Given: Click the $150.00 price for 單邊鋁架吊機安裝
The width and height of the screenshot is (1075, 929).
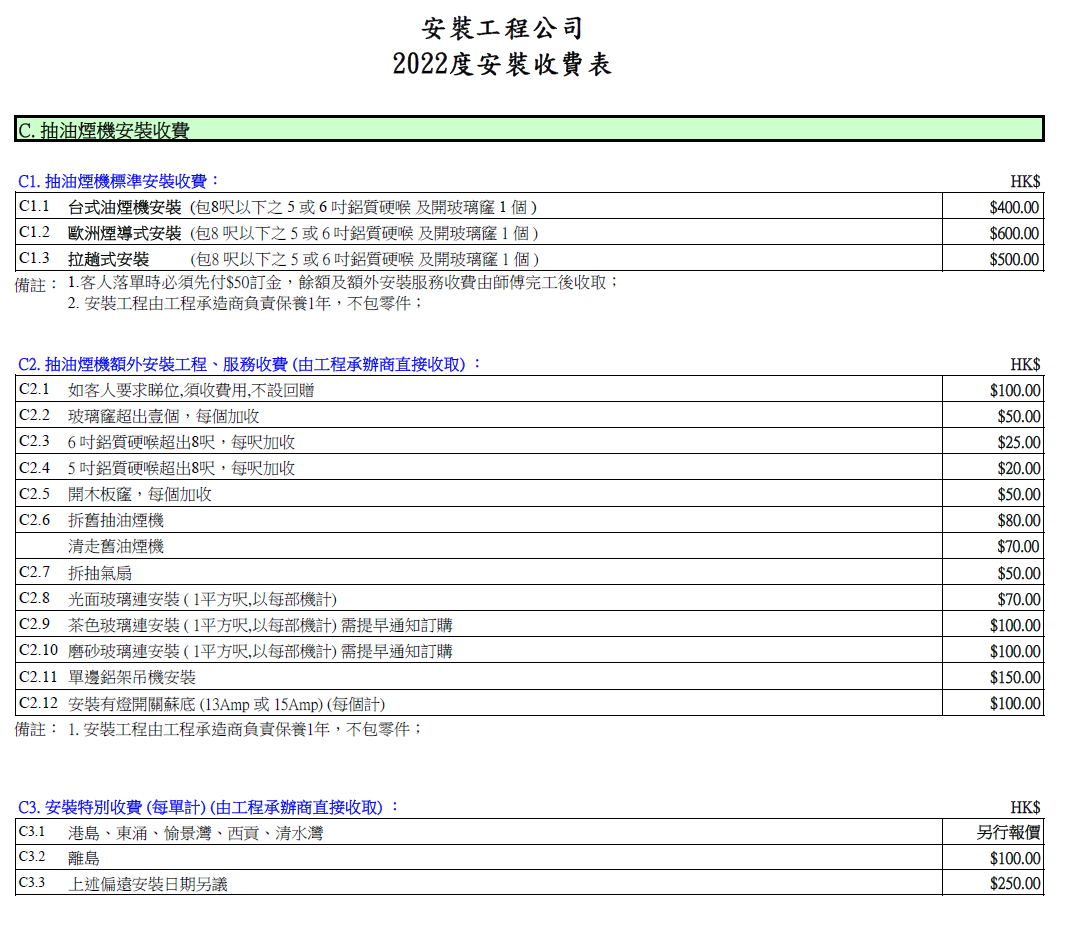Looking at the screenshot, I should point(1013,678).
